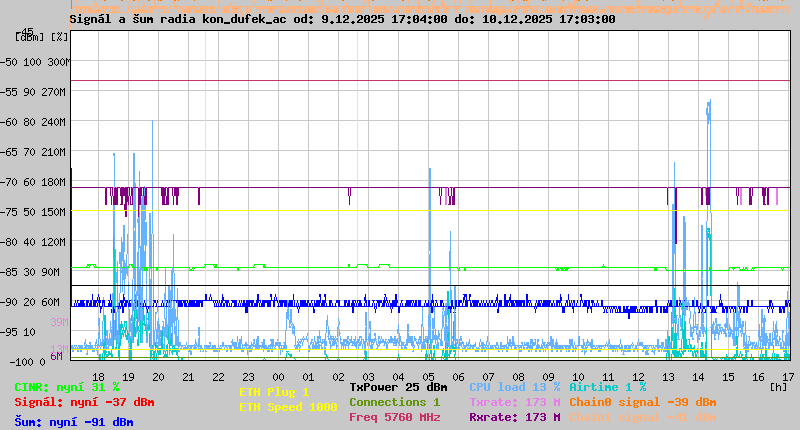Click the 'Signál: nyní -37 dBm' legend entry
This screenshot has height=430, width=800.
84,402
